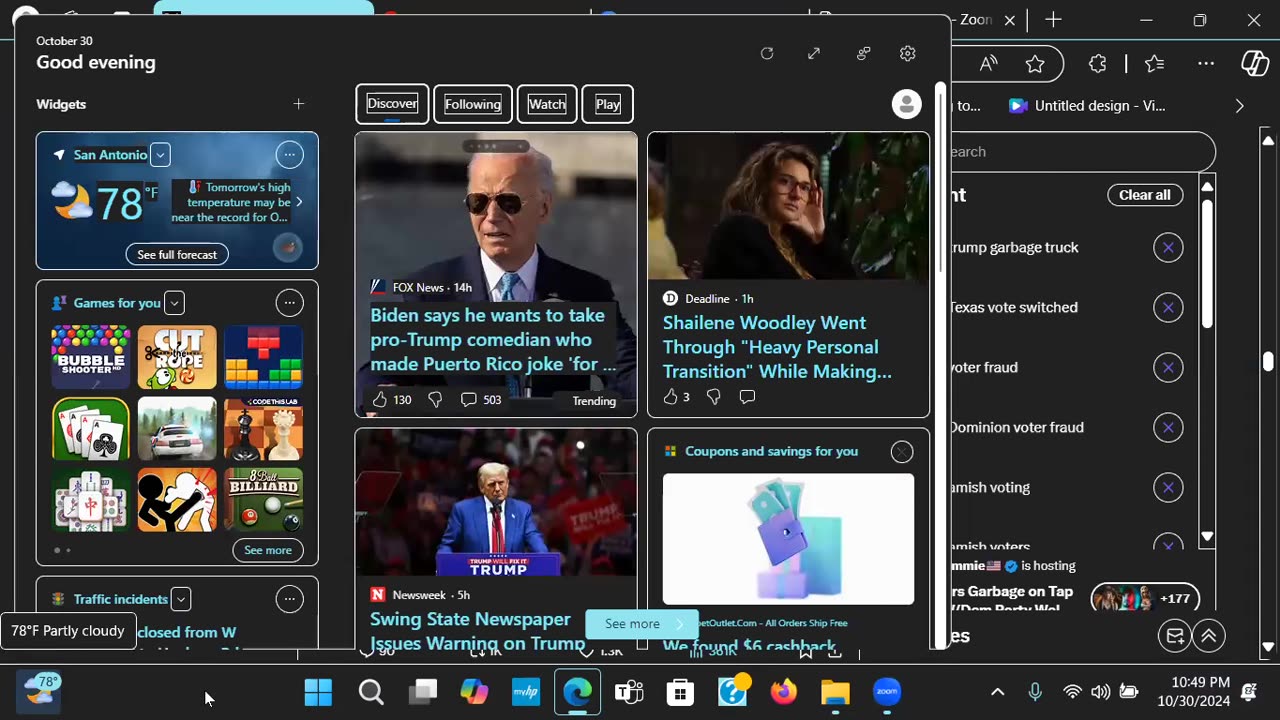Open Untitled design bookmark in Edge
1280x720 pixels.
pyautogui.click(x=1087, y=106)
